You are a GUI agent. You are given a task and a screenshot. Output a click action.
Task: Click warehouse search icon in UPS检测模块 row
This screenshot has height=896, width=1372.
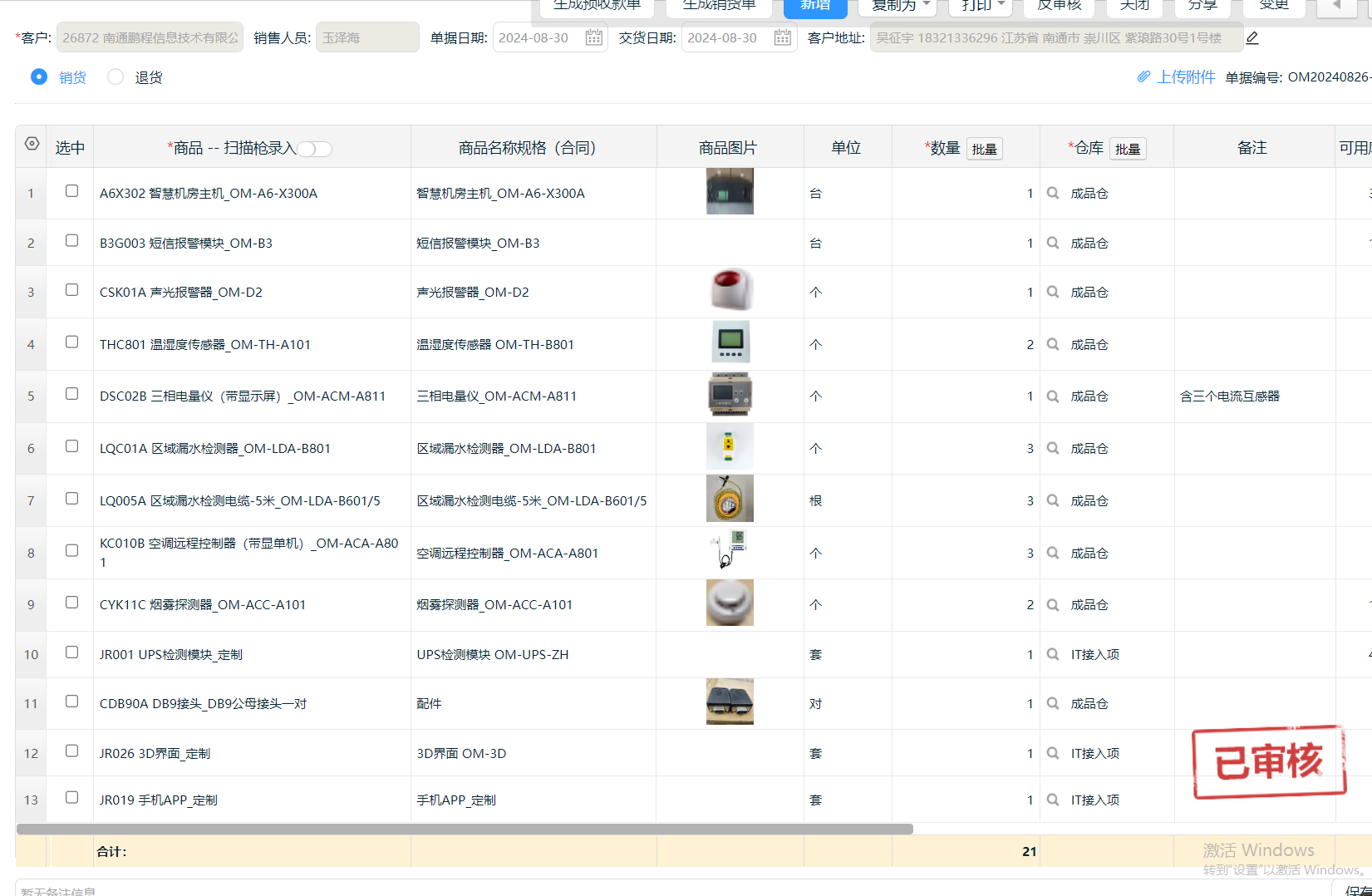pyautogui.click(x=1053, y=654)
